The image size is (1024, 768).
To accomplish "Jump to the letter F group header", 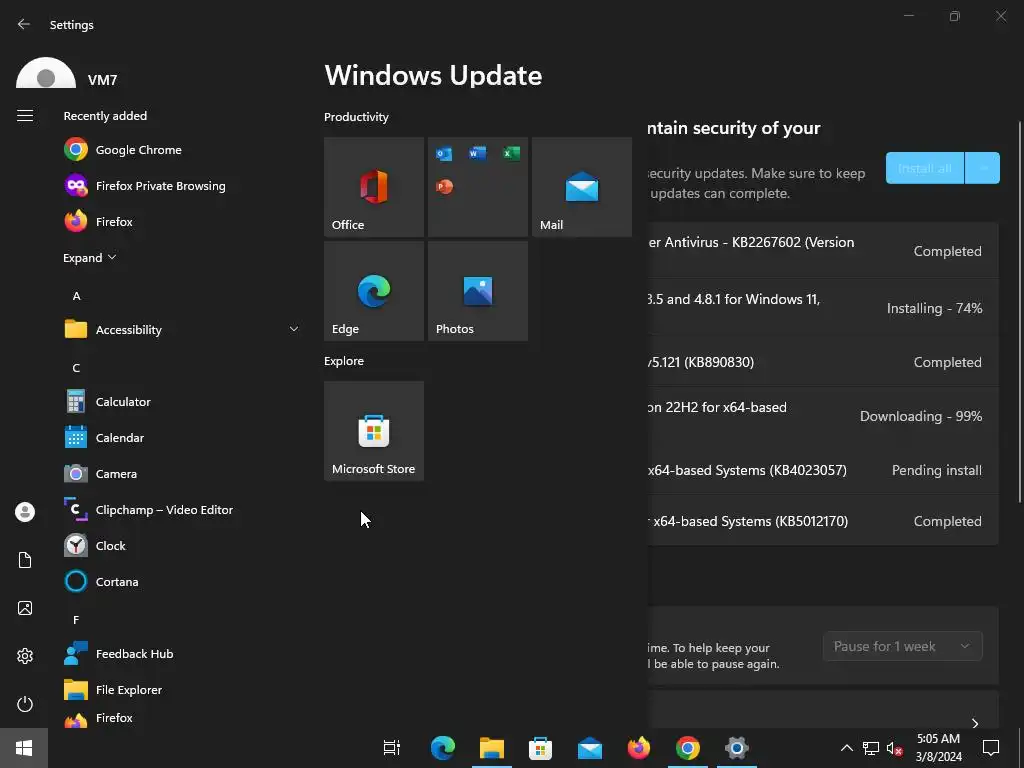I will pyautogui.click(x=76, y=619).
